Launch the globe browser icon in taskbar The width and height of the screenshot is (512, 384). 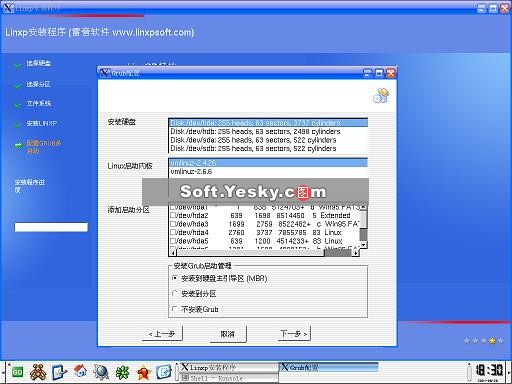101,372
